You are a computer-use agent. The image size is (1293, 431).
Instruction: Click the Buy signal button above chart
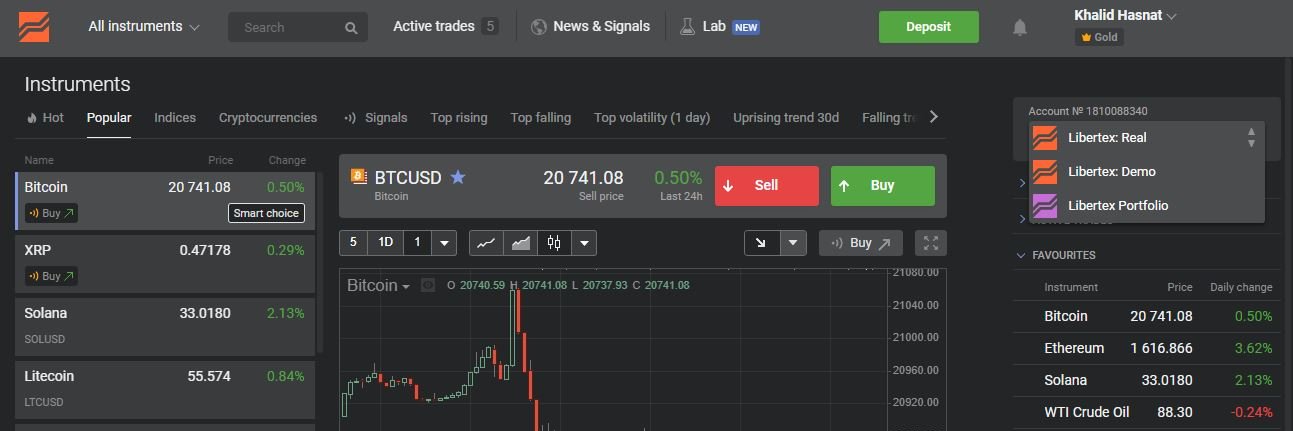click(861, 243)
